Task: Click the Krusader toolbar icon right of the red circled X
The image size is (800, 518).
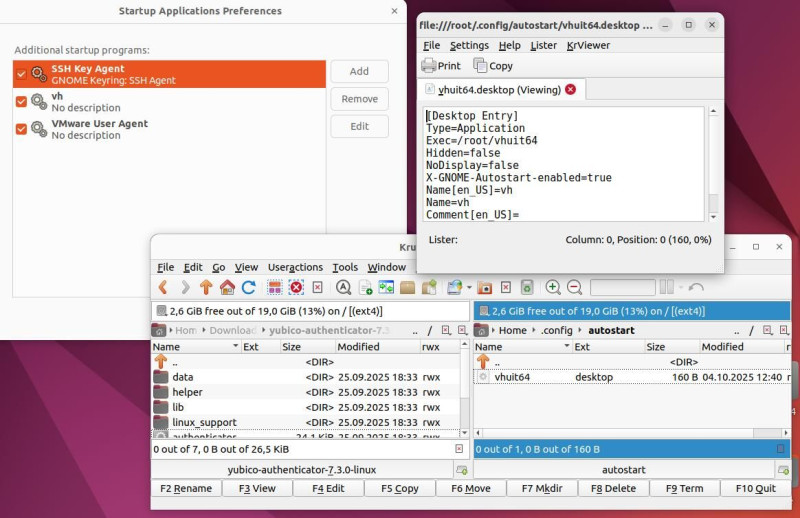Action: coord(317,288)
